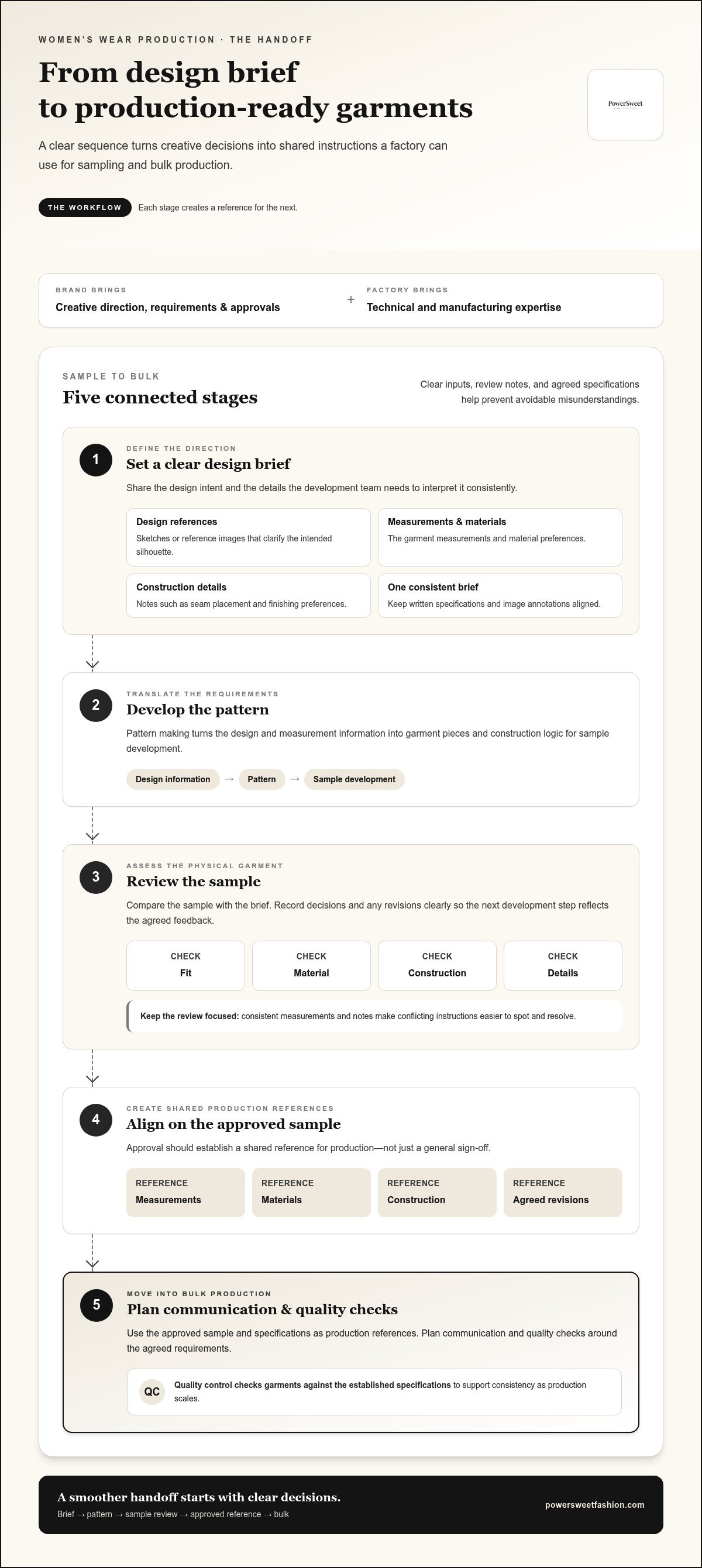Select THE WORKFLOW pill label

tap(85, 208)
